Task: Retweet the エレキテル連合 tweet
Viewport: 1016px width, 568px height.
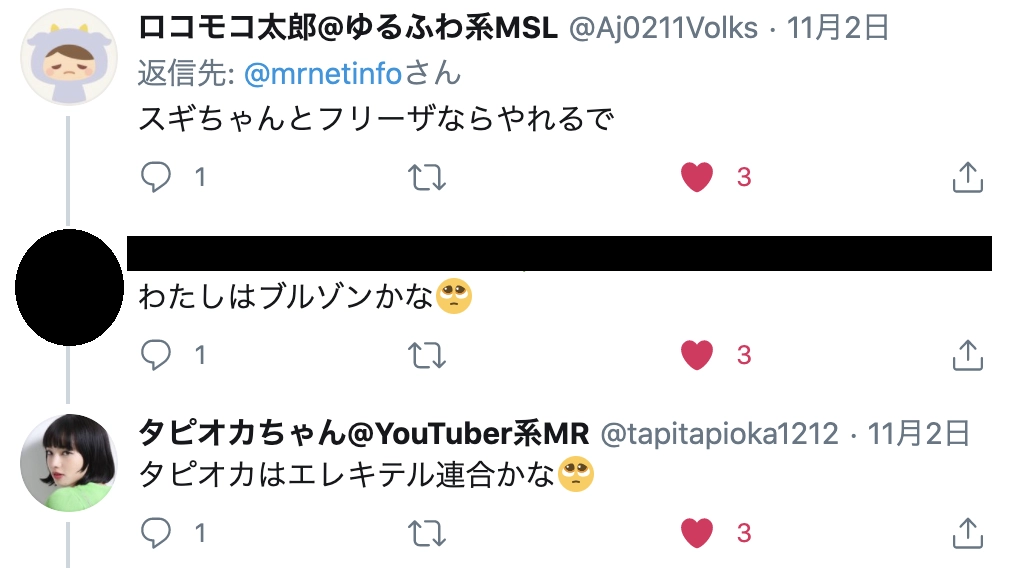Action: tap(427, 533)
